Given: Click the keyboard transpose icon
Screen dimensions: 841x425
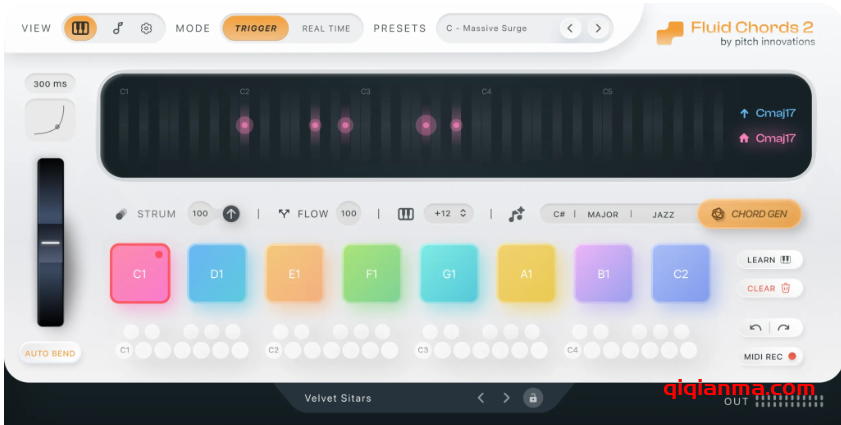Looking at the screenshot, I should coord(405,214).
